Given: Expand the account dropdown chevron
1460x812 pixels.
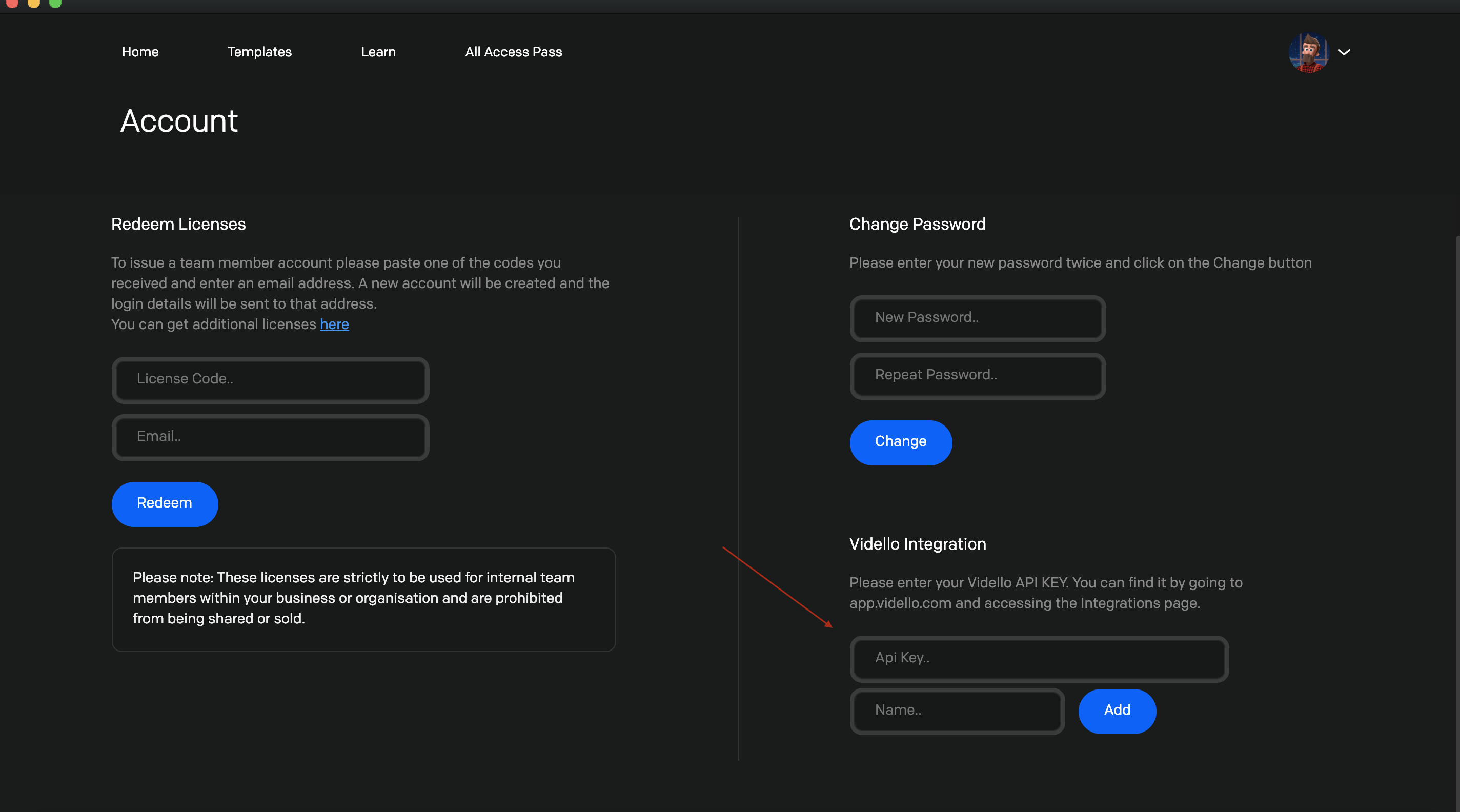Looking at the screenshot, I should pos(1344,52).
